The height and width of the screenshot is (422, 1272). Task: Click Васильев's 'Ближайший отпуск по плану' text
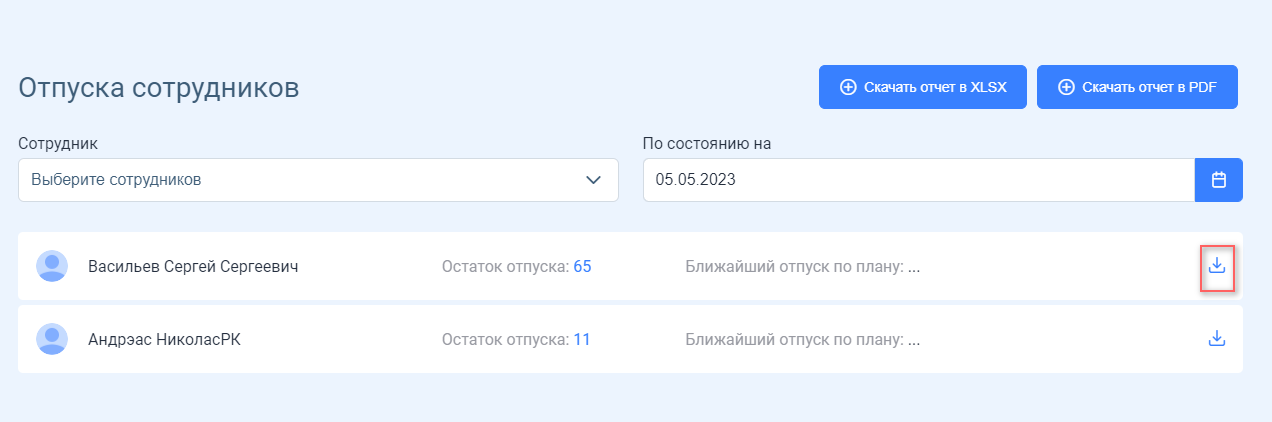click(803, 267)
